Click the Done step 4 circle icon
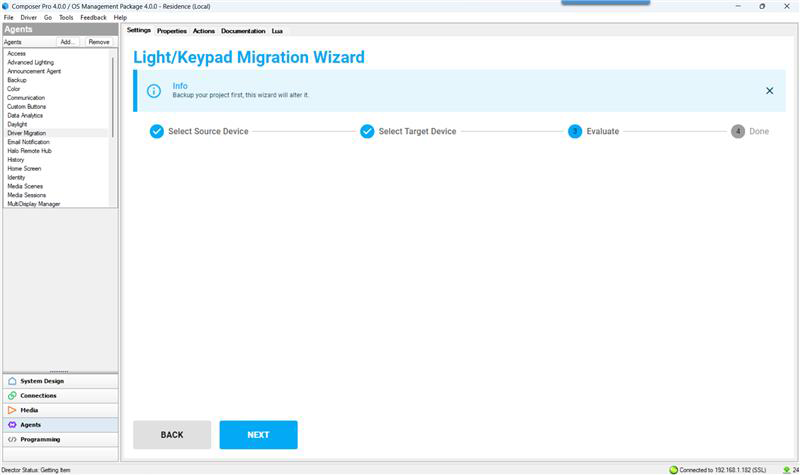Viewport: 800px width, 475px height. (x=738, y=131)
